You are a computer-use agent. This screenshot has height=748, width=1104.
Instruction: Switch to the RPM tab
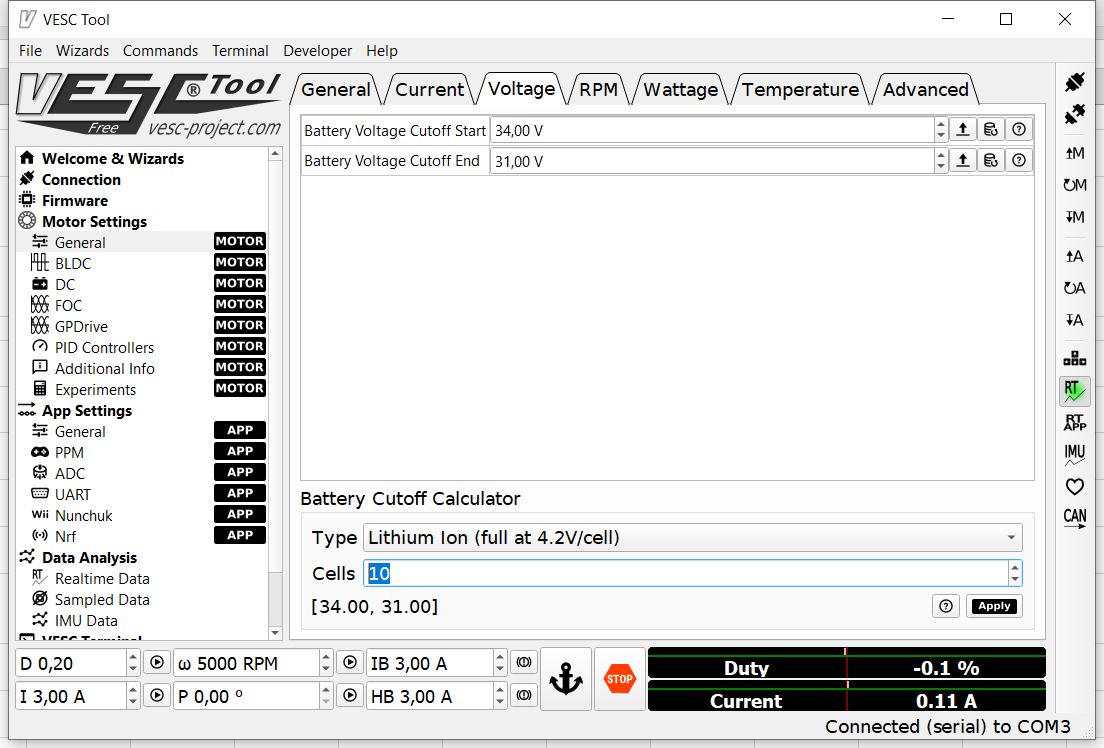[x=598, y=89]
